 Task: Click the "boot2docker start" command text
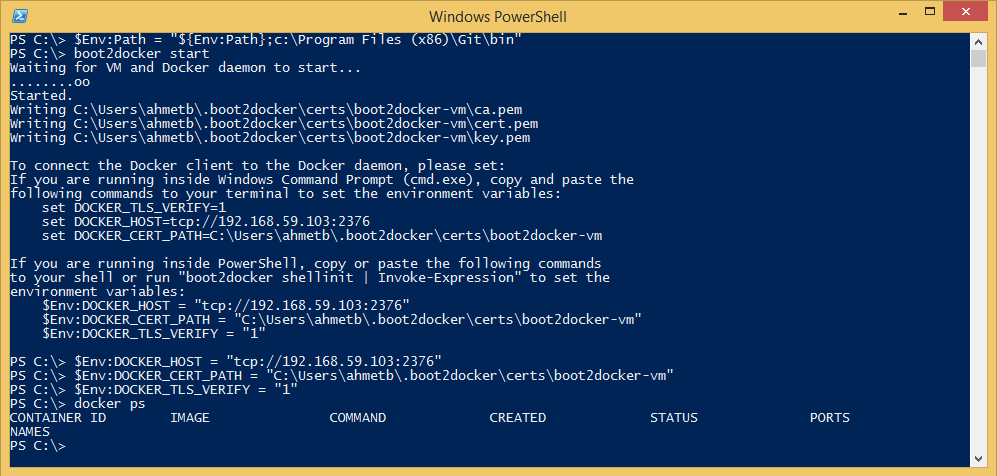point(142,53)
